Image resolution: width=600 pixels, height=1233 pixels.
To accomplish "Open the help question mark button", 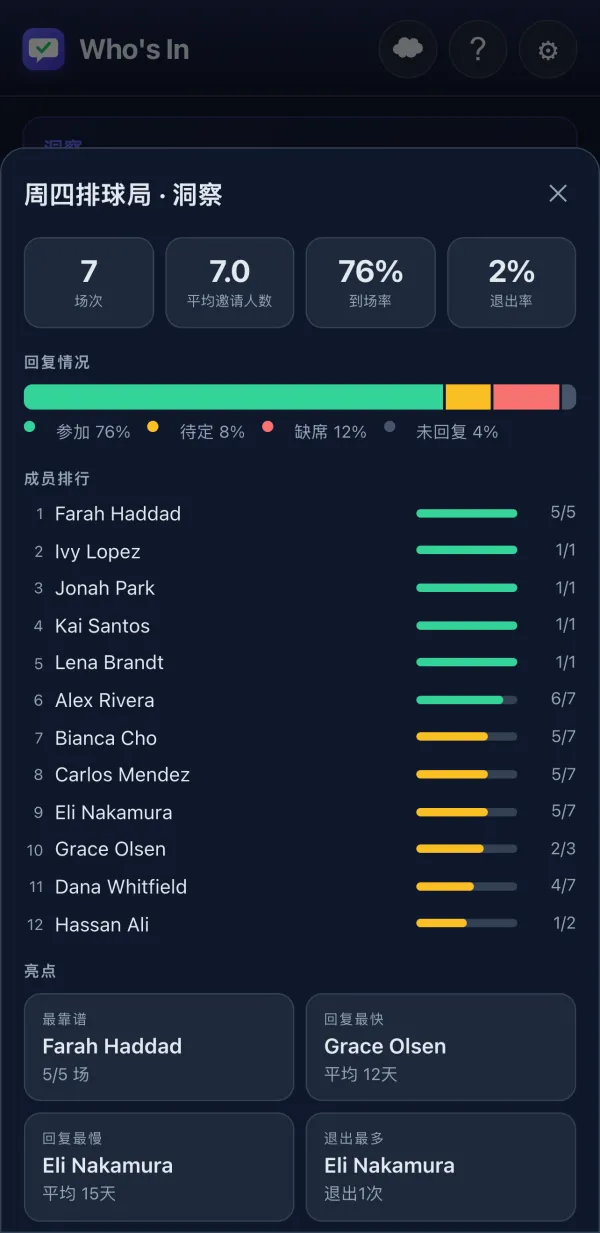I will 478,49.
